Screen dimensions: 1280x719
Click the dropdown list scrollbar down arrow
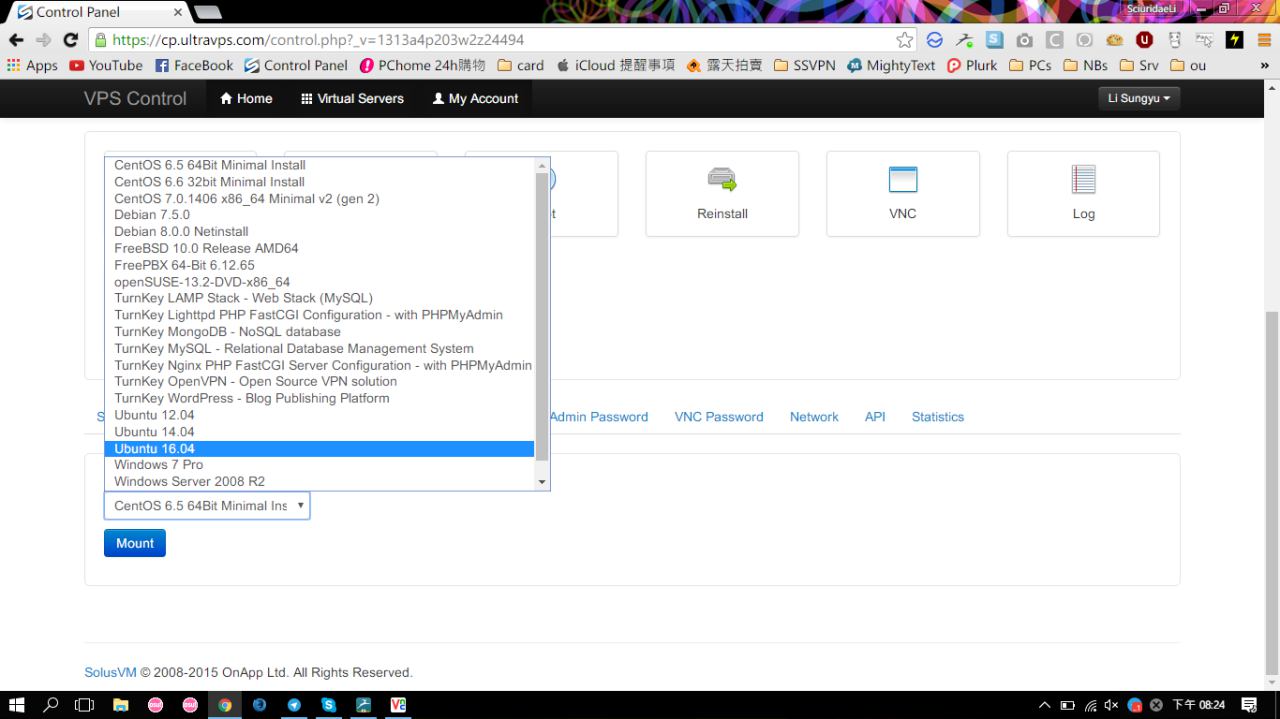coord(542,482)
